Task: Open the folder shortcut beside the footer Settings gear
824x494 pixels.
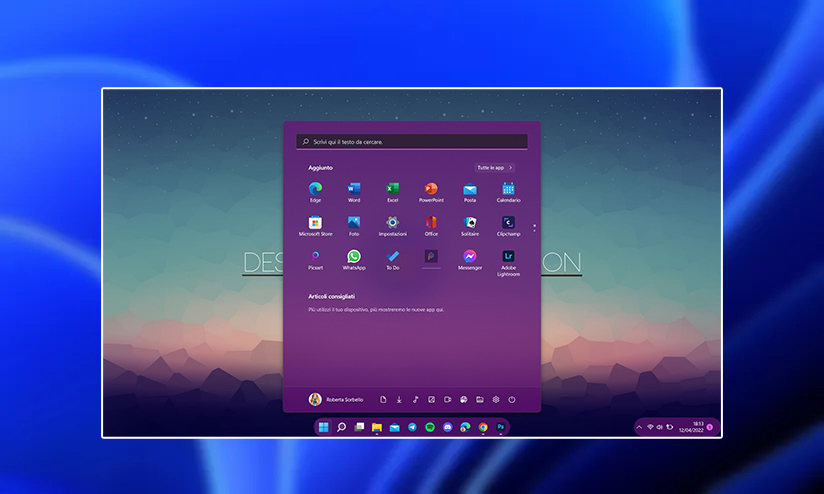Action: [x=480, y=399]
